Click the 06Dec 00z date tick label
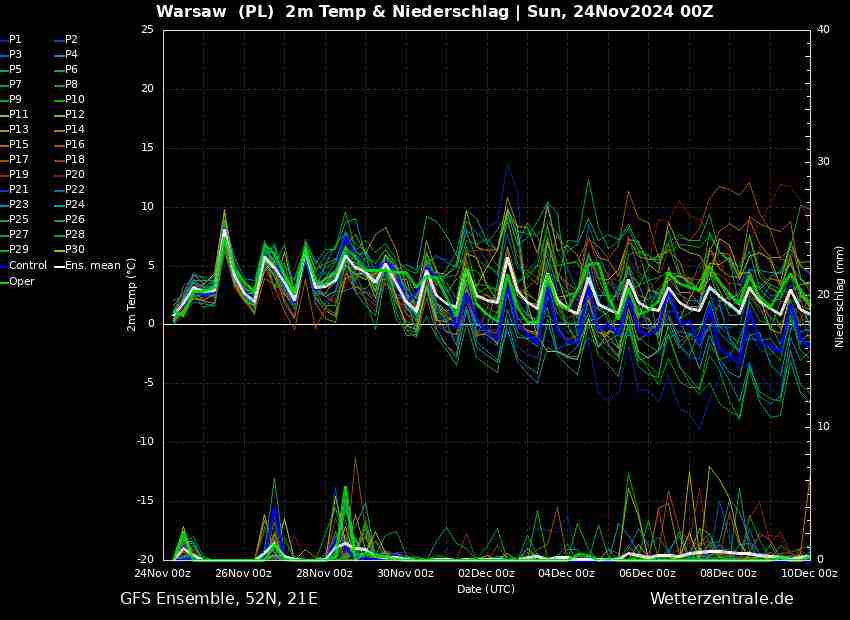The height and width of the screenshot is (620, 850). coord(648,573)
